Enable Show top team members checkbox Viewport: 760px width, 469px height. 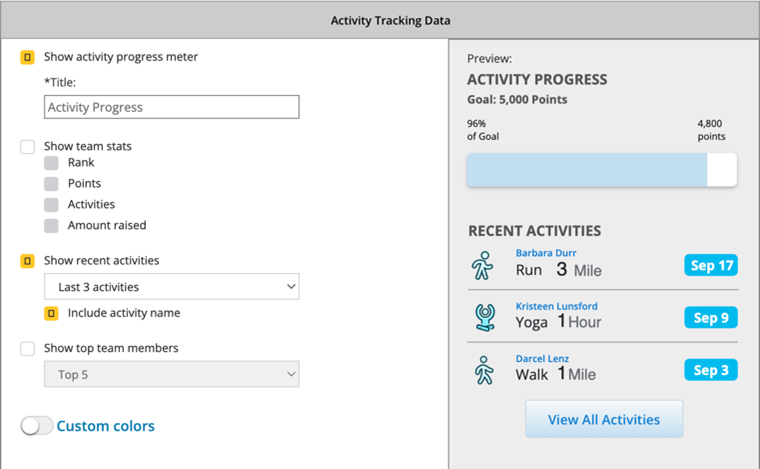tap(28, 348)
